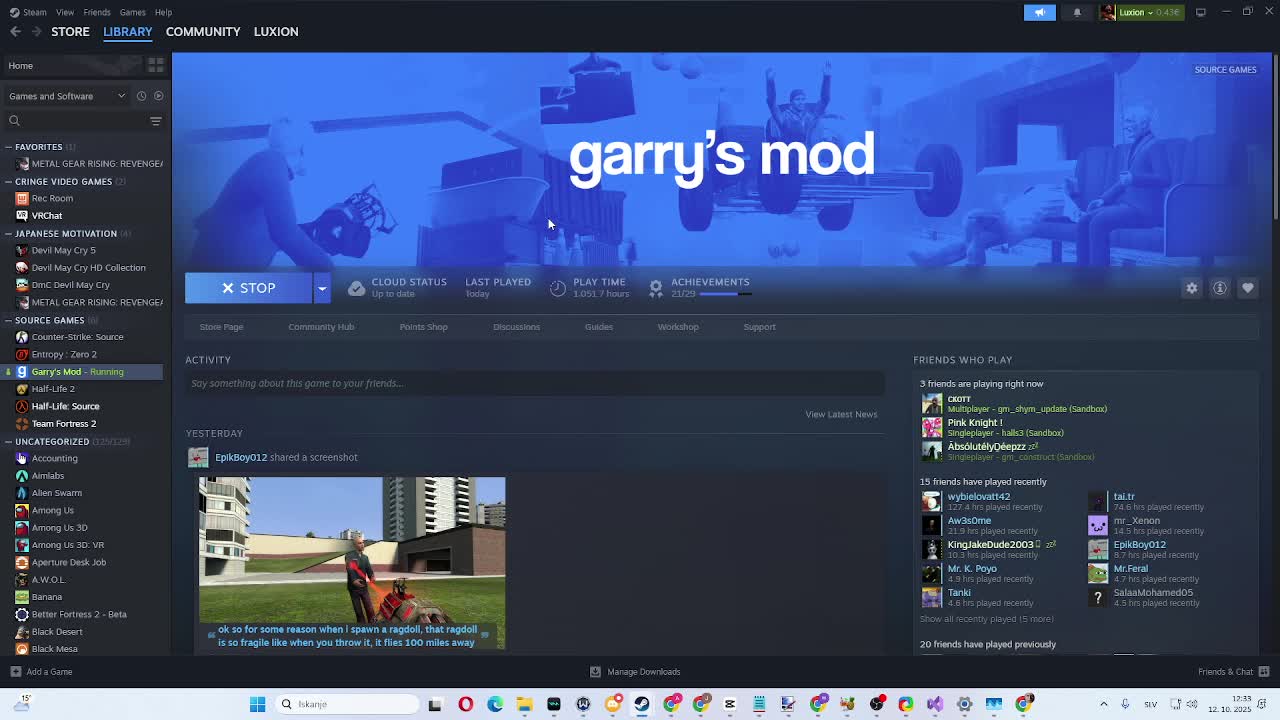The width and height of the screenshot is (1280, 720).
Task: Switch to the COMMUNITY tab
Action: 203,31
